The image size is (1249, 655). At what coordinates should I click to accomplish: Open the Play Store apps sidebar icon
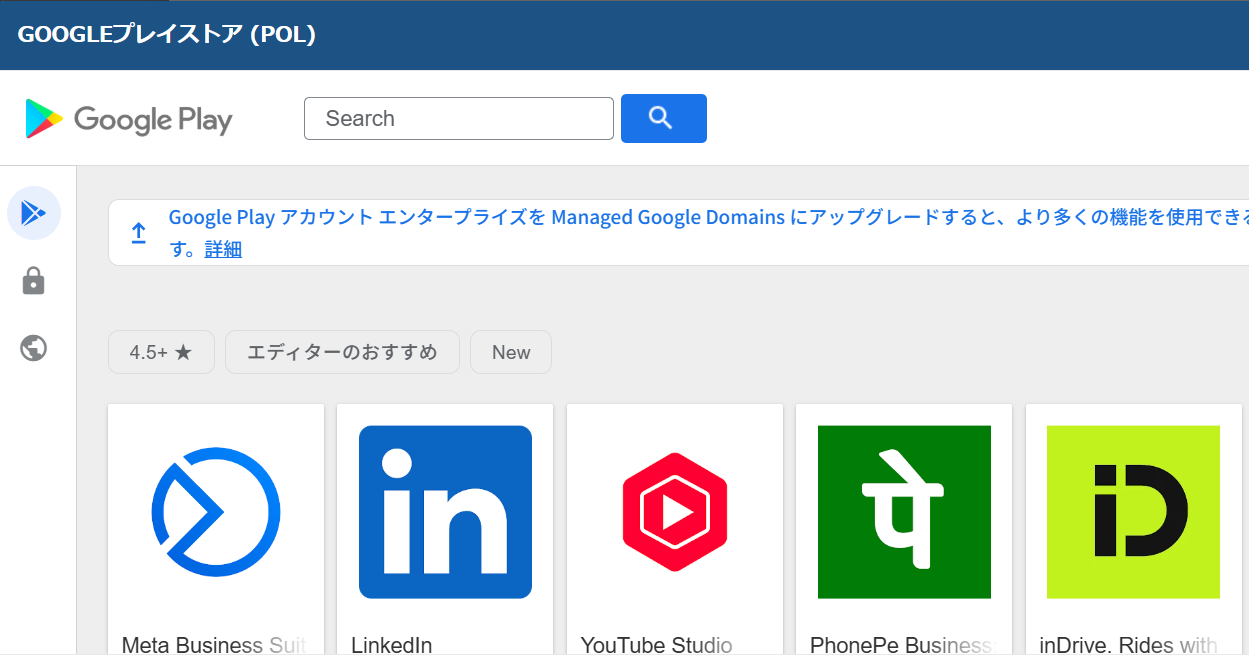coord(34,213)
